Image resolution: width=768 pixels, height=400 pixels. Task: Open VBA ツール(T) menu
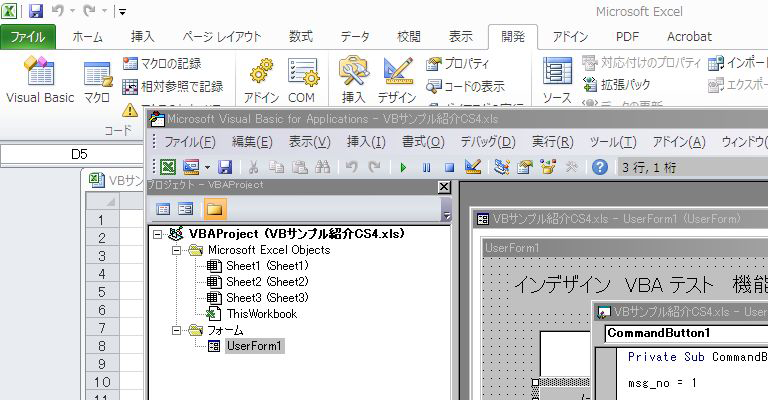coord(613,142)
